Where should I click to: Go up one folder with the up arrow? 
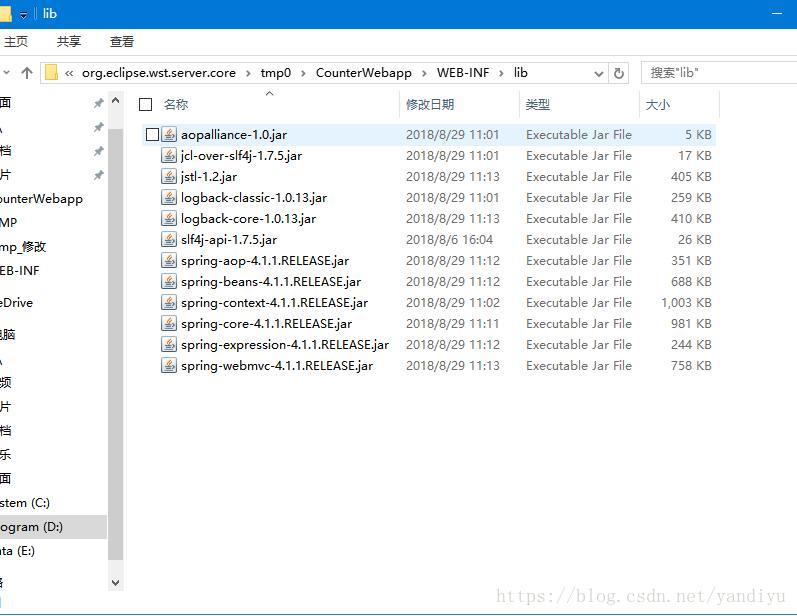(x=27, y=73)
